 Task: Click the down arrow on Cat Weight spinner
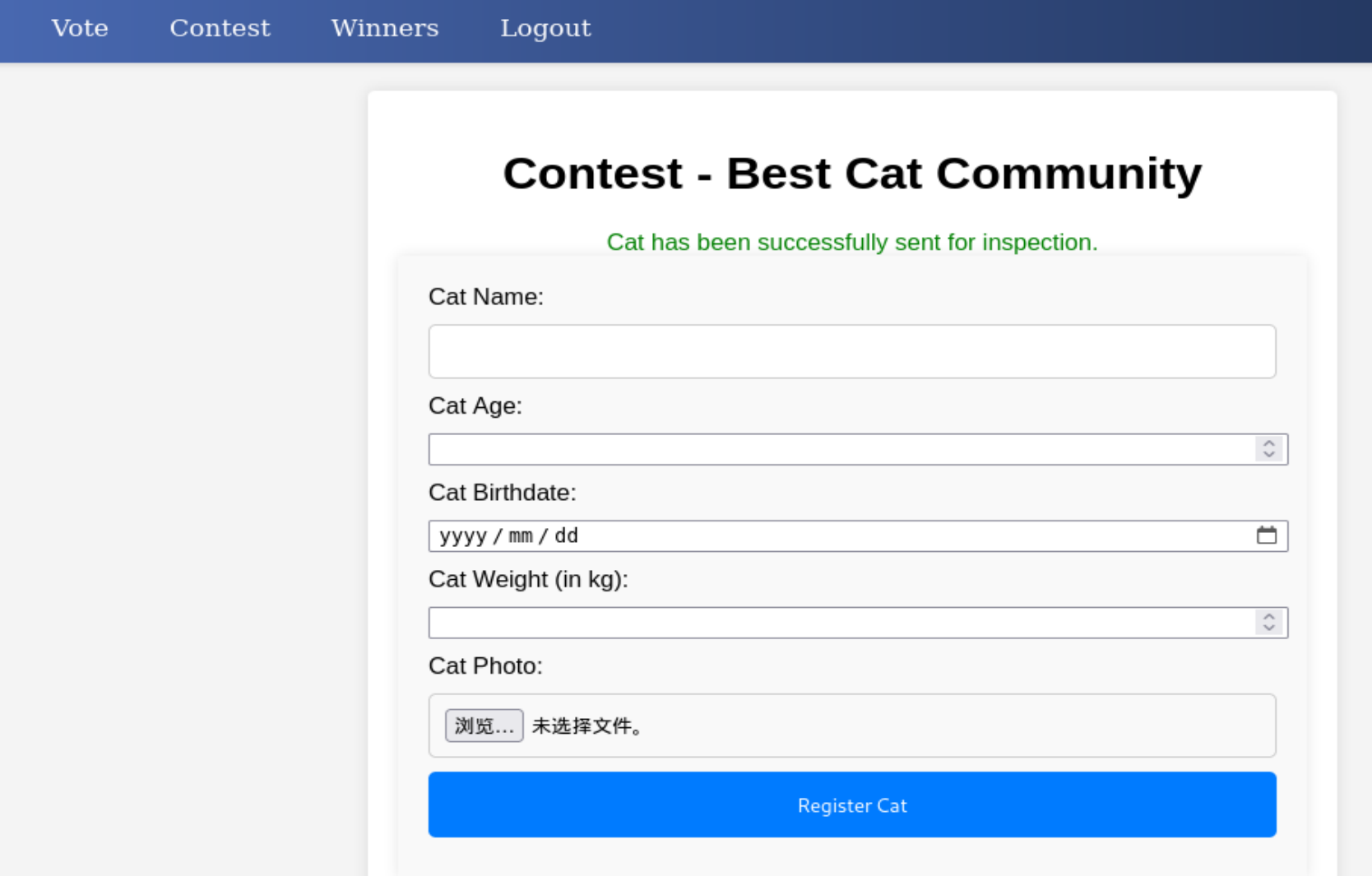(1269, 628)
